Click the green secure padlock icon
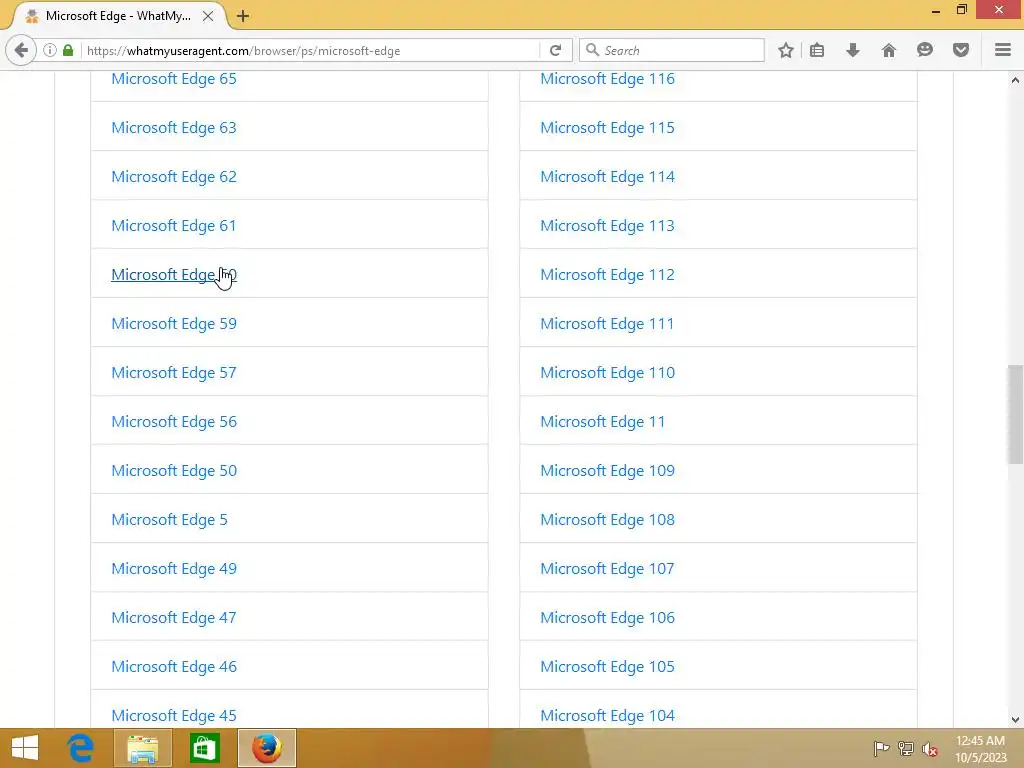1024x768 pixels. tap(68, 50)
